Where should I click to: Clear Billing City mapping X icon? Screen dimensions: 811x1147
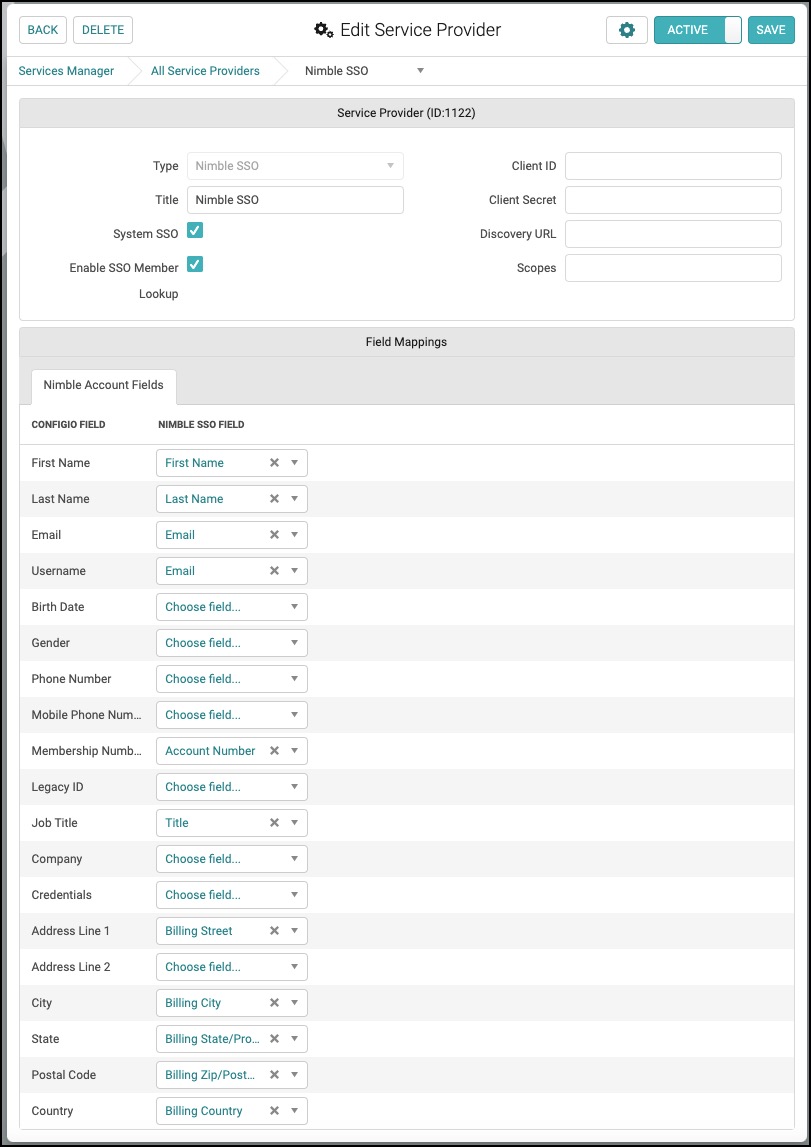click(274, 1003)
